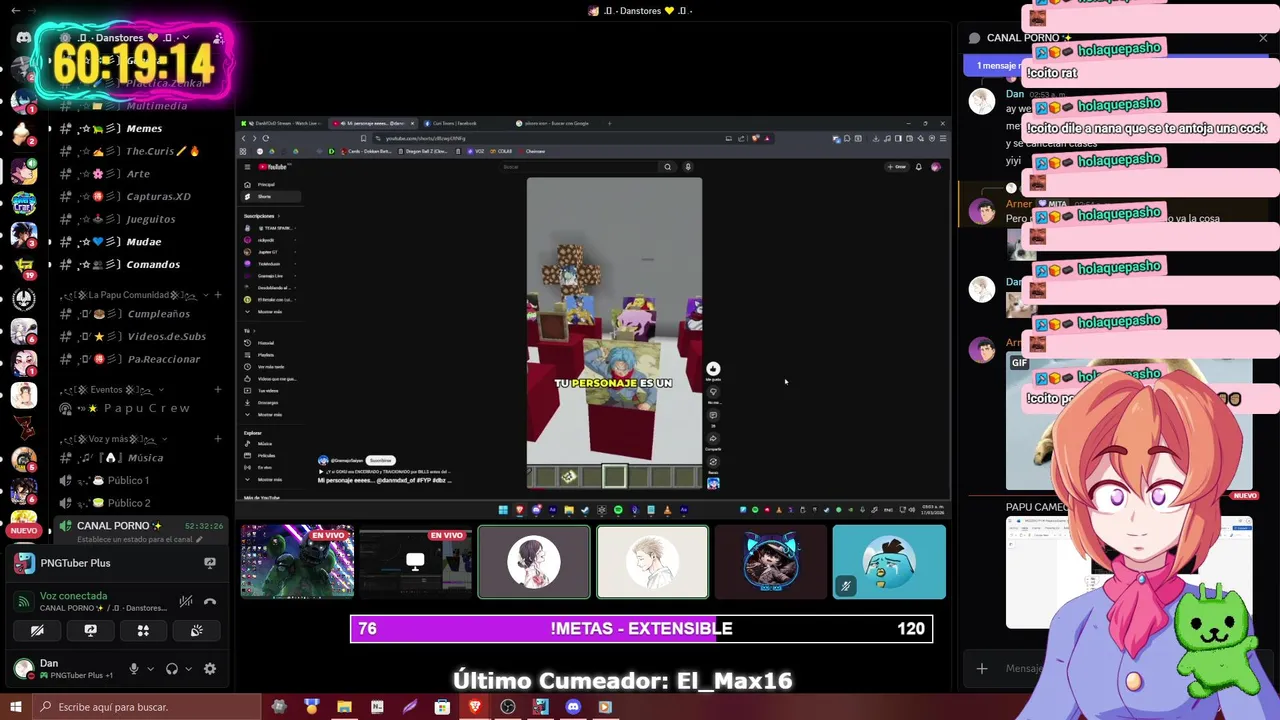
Task: Join Público 2 voice channel
Action: [144, 503]
